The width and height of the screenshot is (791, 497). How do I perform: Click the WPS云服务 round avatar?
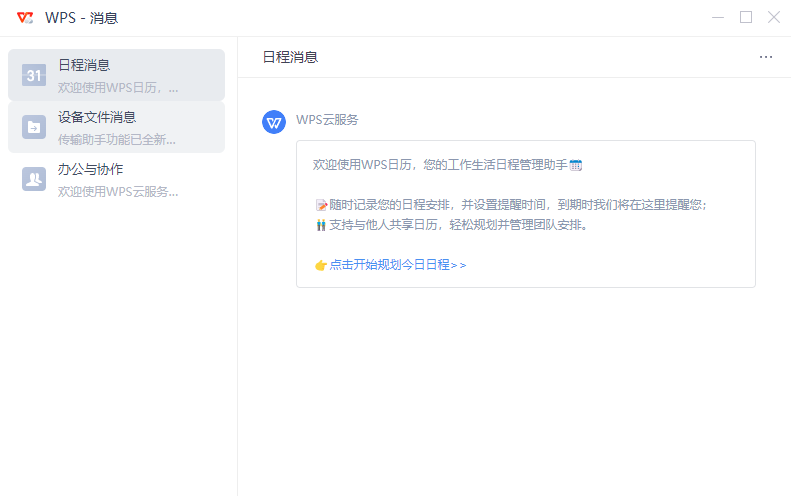pyautogui.click(x=274, y=122)
